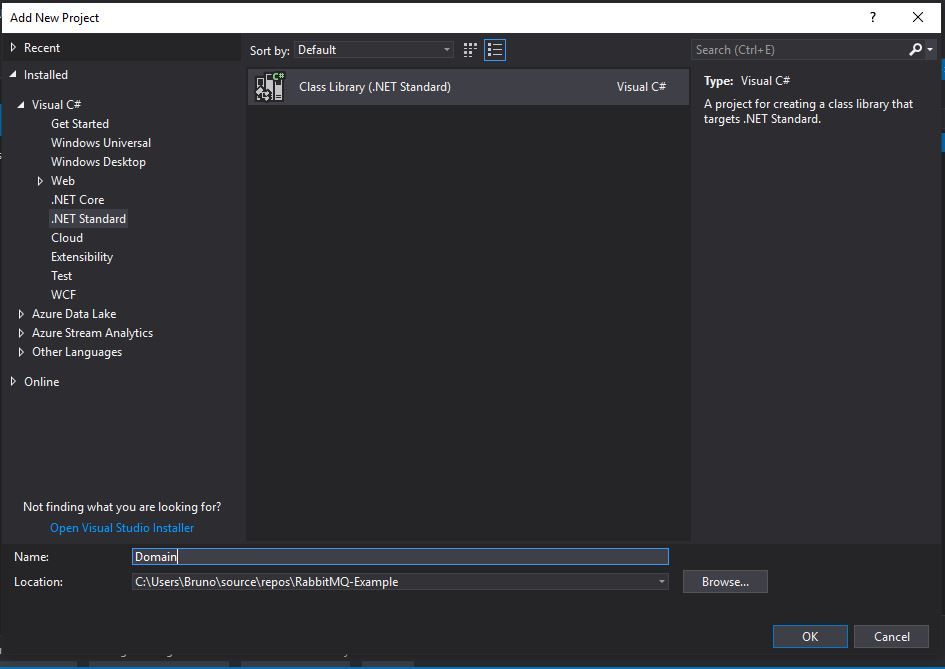Click the Browse... button
This screenshot has height=669, width=945.
725,582
